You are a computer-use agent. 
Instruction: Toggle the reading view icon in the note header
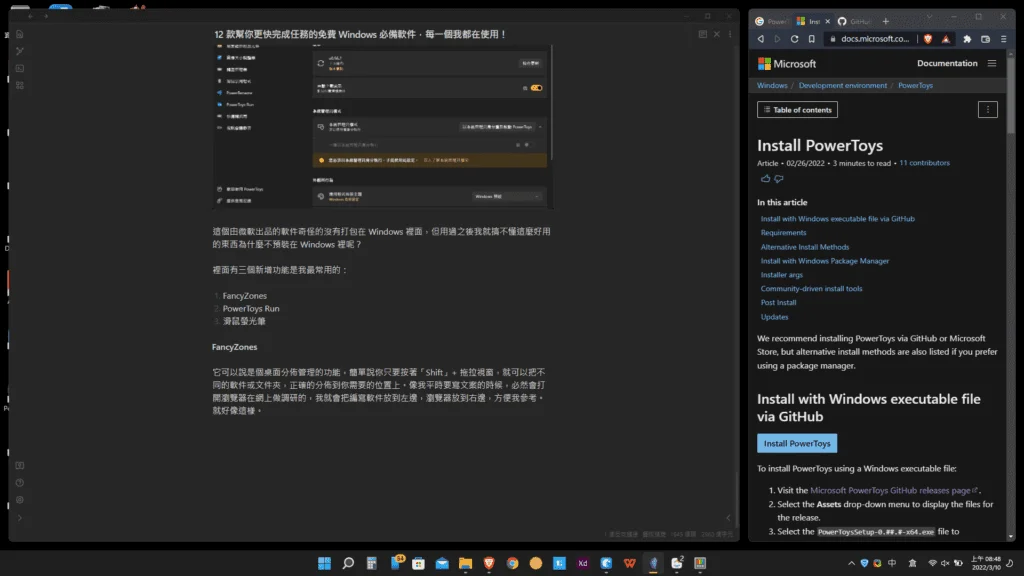(x=703, y=34)
